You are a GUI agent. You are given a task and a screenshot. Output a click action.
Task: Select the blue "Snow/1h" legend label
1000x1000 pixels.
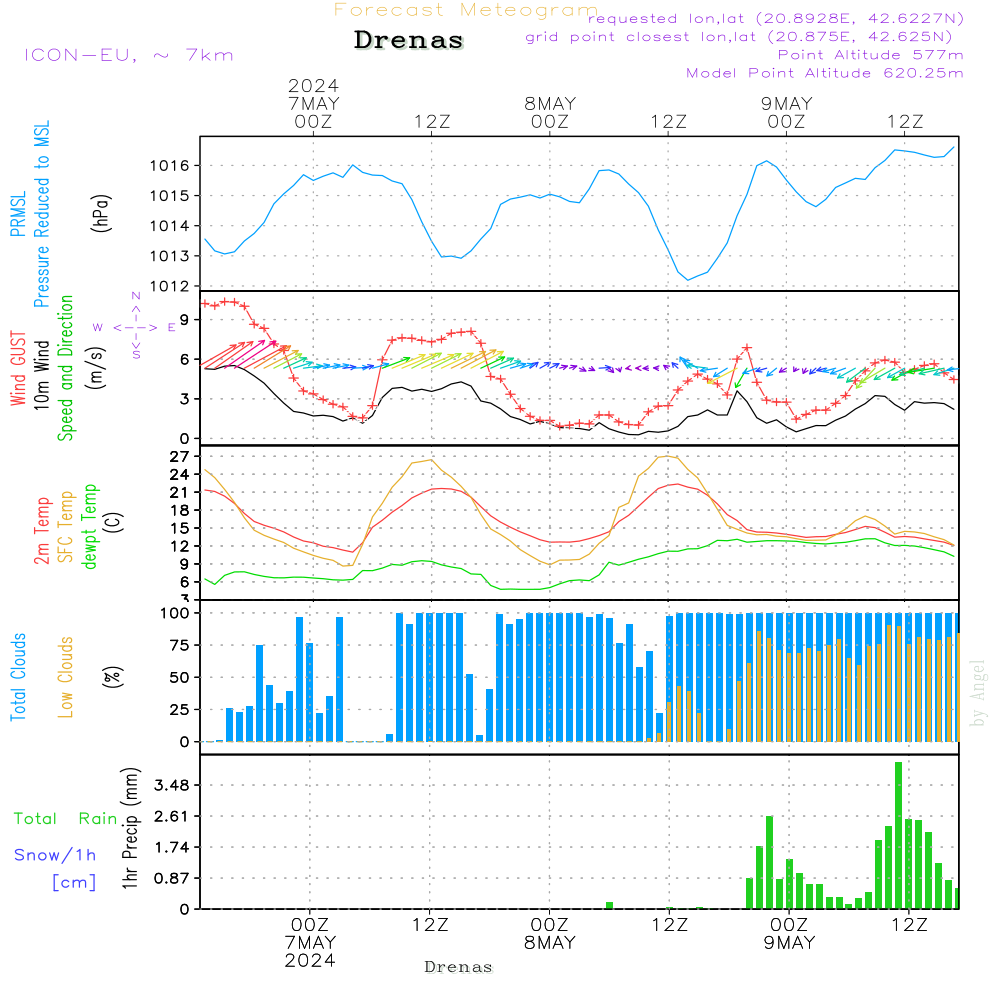pyautogui.click(x=55, y=855)
